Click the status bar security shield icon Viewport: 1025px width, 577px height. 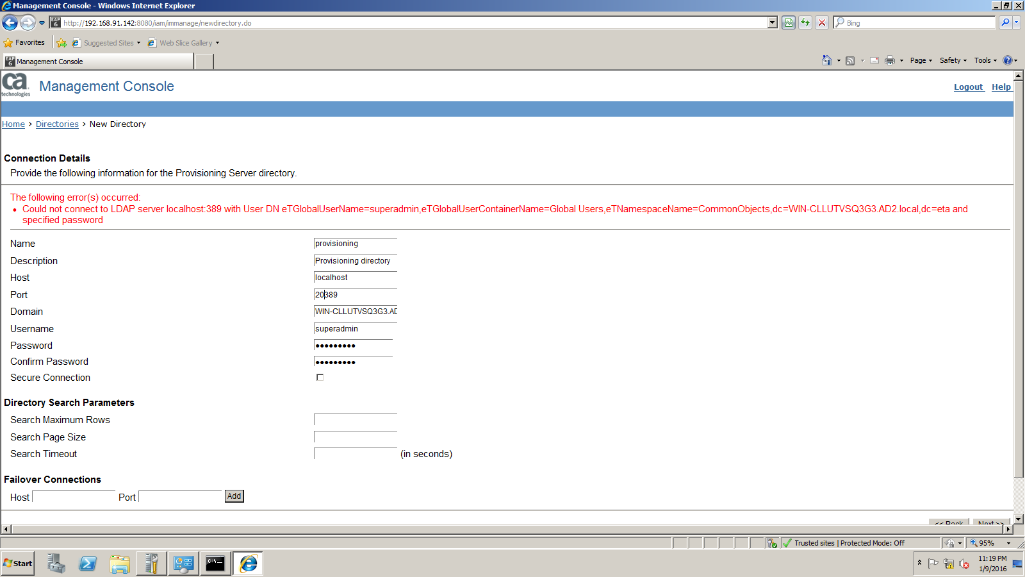[772, 543]
